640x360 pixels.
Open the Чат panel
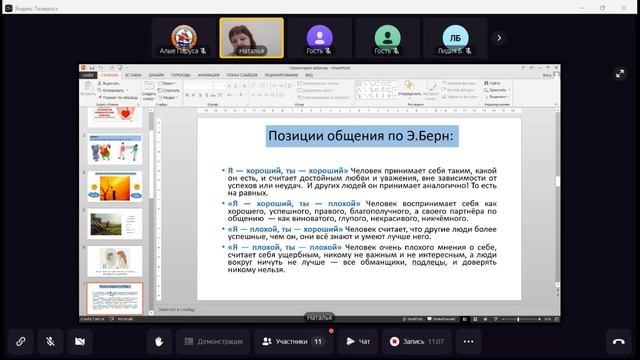point(358,341)
